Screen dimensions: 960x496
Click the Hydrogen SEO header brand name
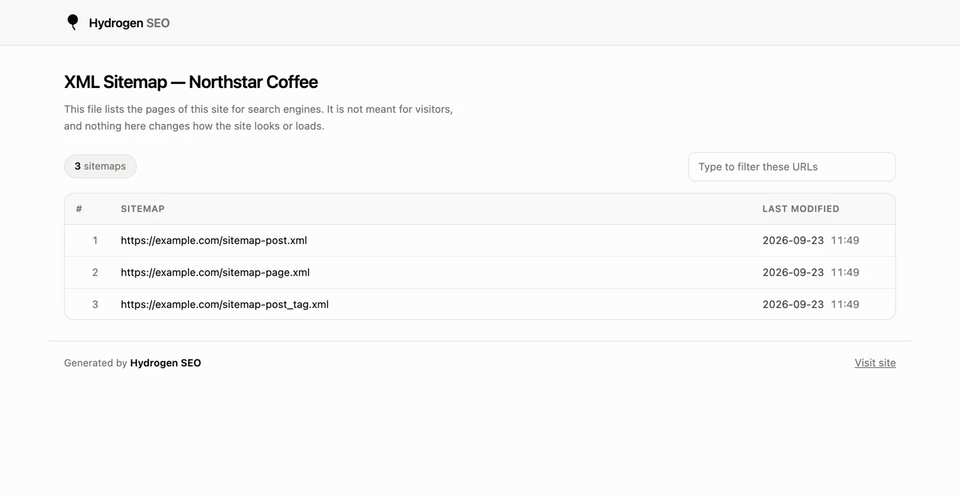tap(129, 23)
